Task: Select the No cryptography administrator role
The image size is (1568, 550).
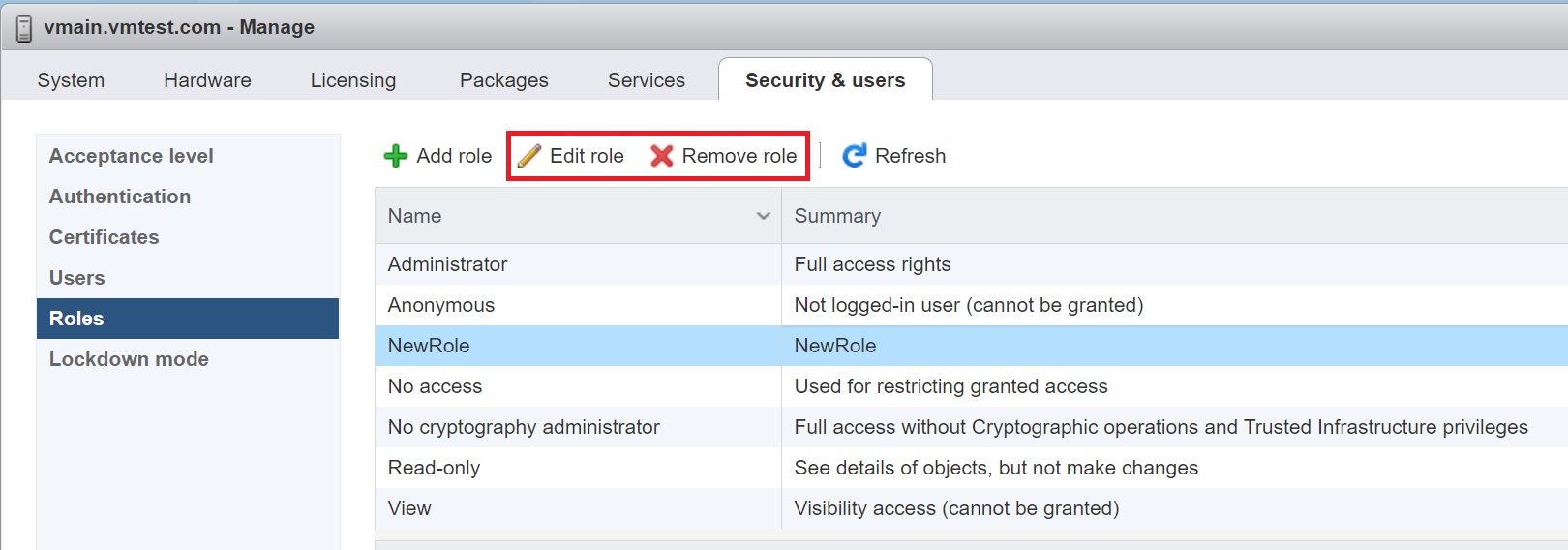Action: click(x=524, y=427)
